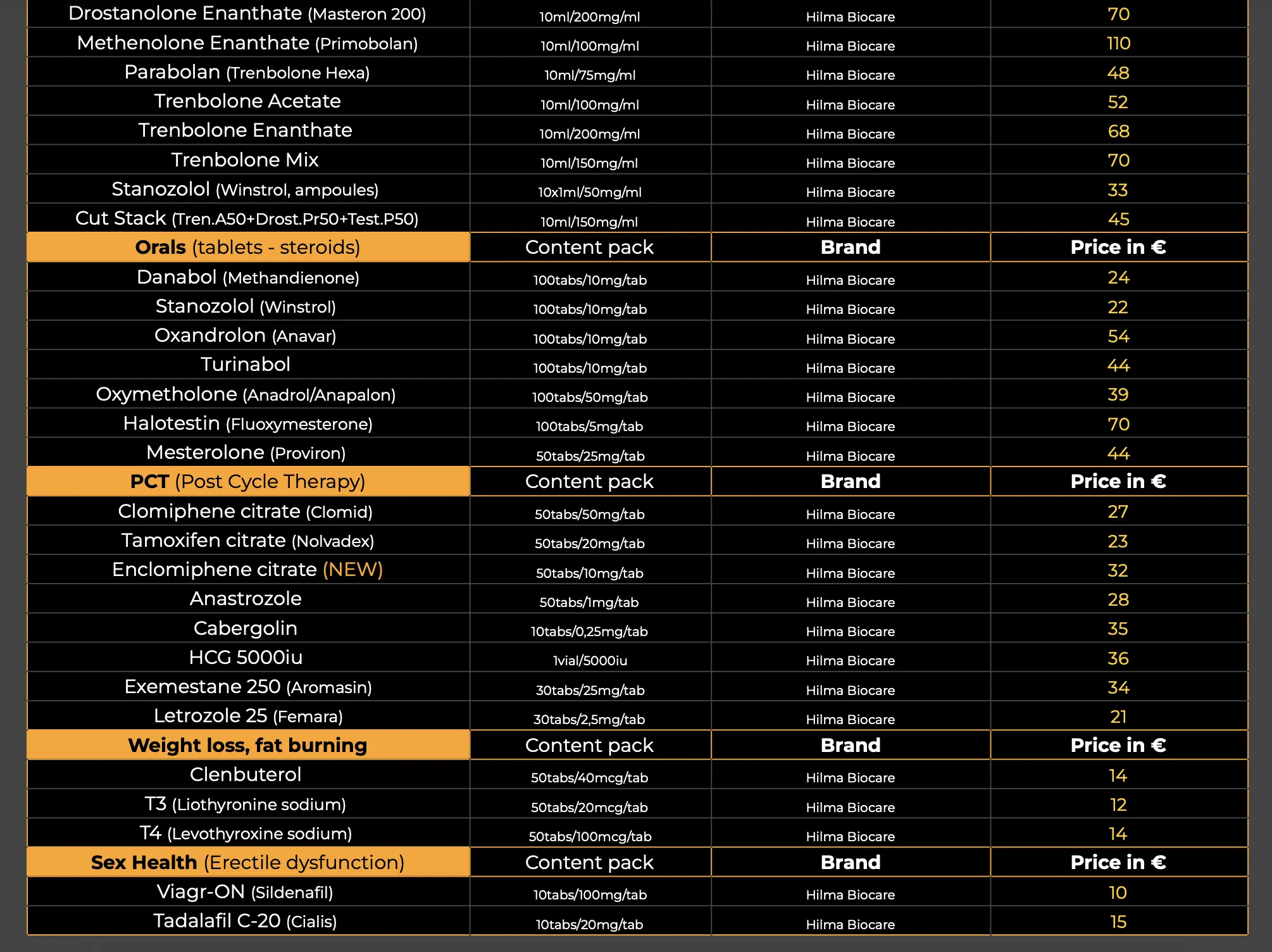Click the 'Trenbolone Enanthate' product name

pos(246,130)
